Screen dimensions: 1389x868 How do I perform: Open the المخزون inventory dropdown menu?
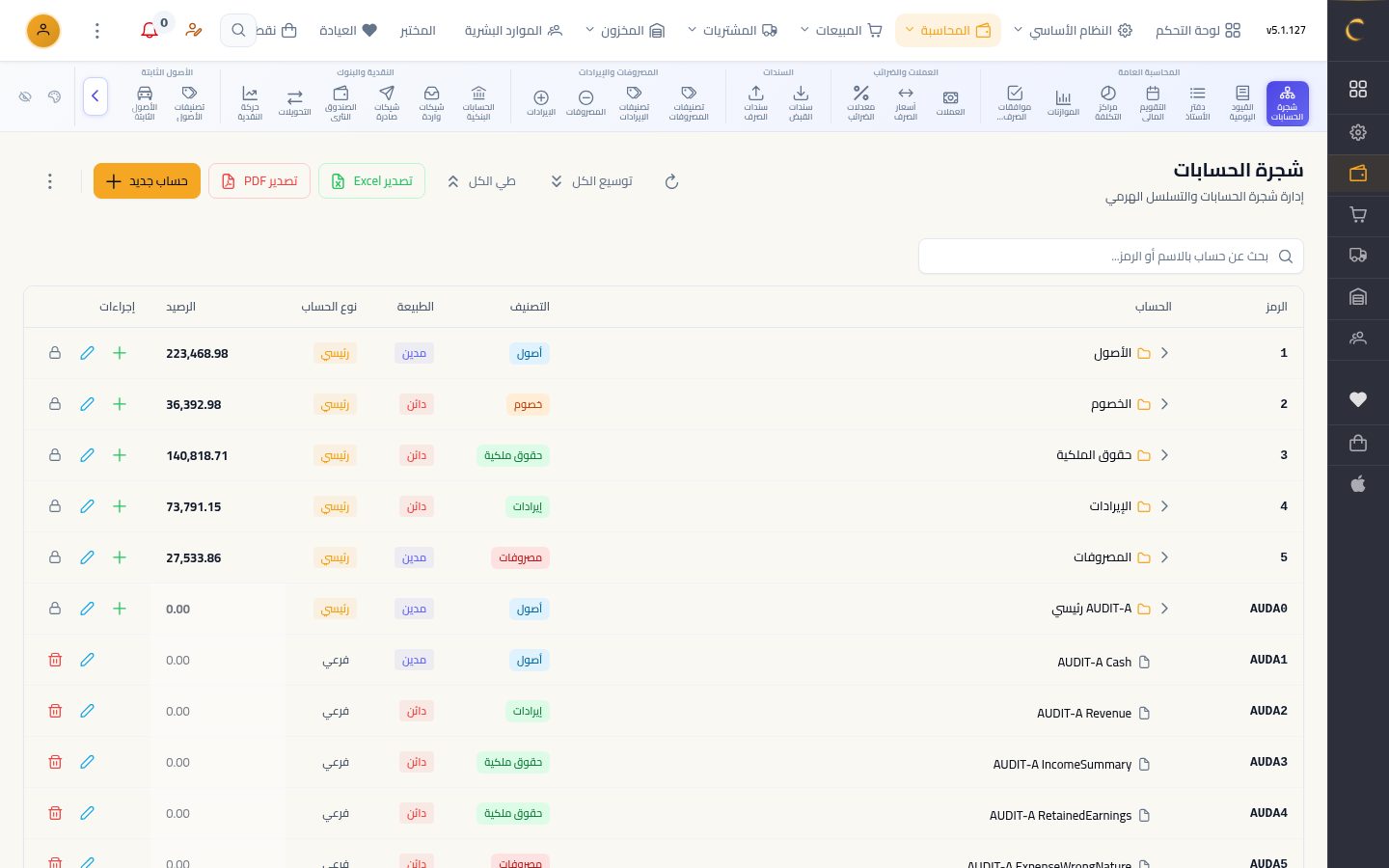[625, 31]
